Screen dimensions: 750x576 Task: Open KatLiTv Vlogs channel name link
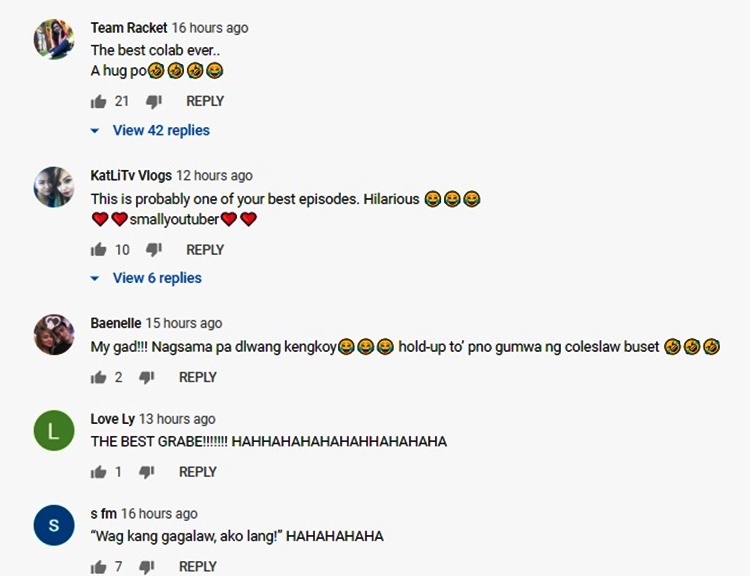[x=131, y=176]
